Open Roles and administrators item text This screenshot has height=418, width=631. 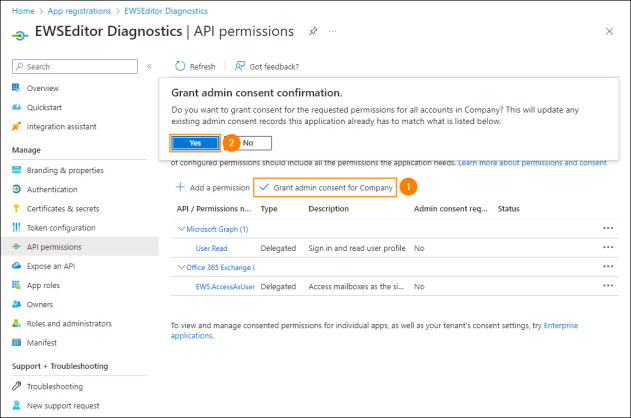pos(69,323)
